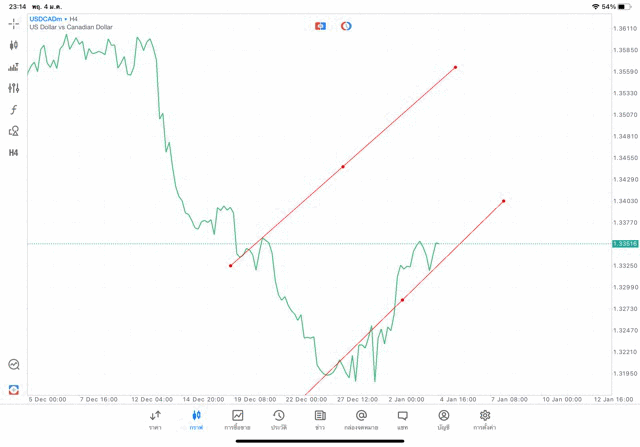Viewport: 640px width, 447px height.
Task: Switch to the Trade tab
Action: click(x=238, y=419)
